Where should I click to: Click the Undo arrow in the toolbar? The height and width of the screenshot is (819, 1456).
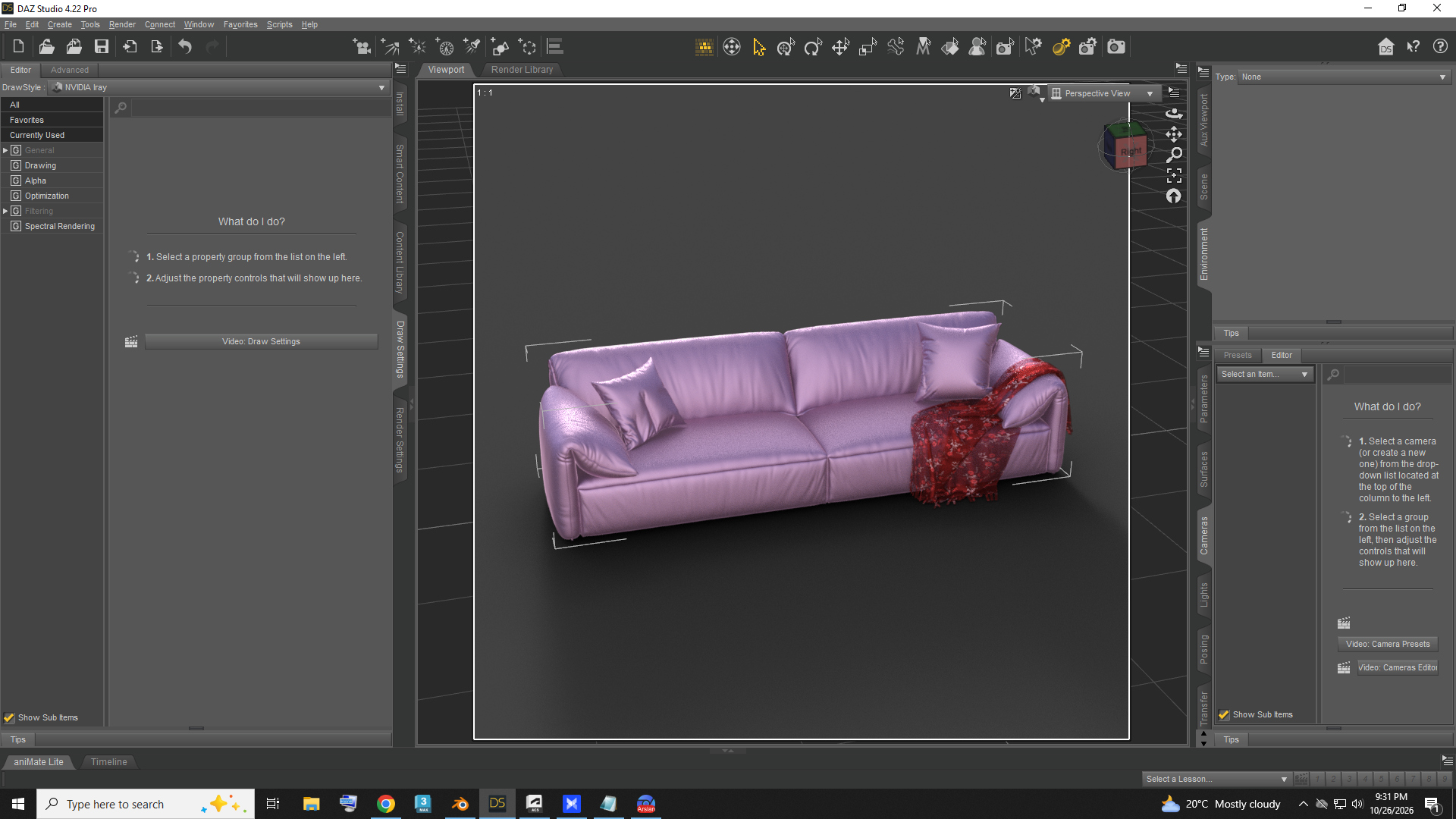[185, 47]
